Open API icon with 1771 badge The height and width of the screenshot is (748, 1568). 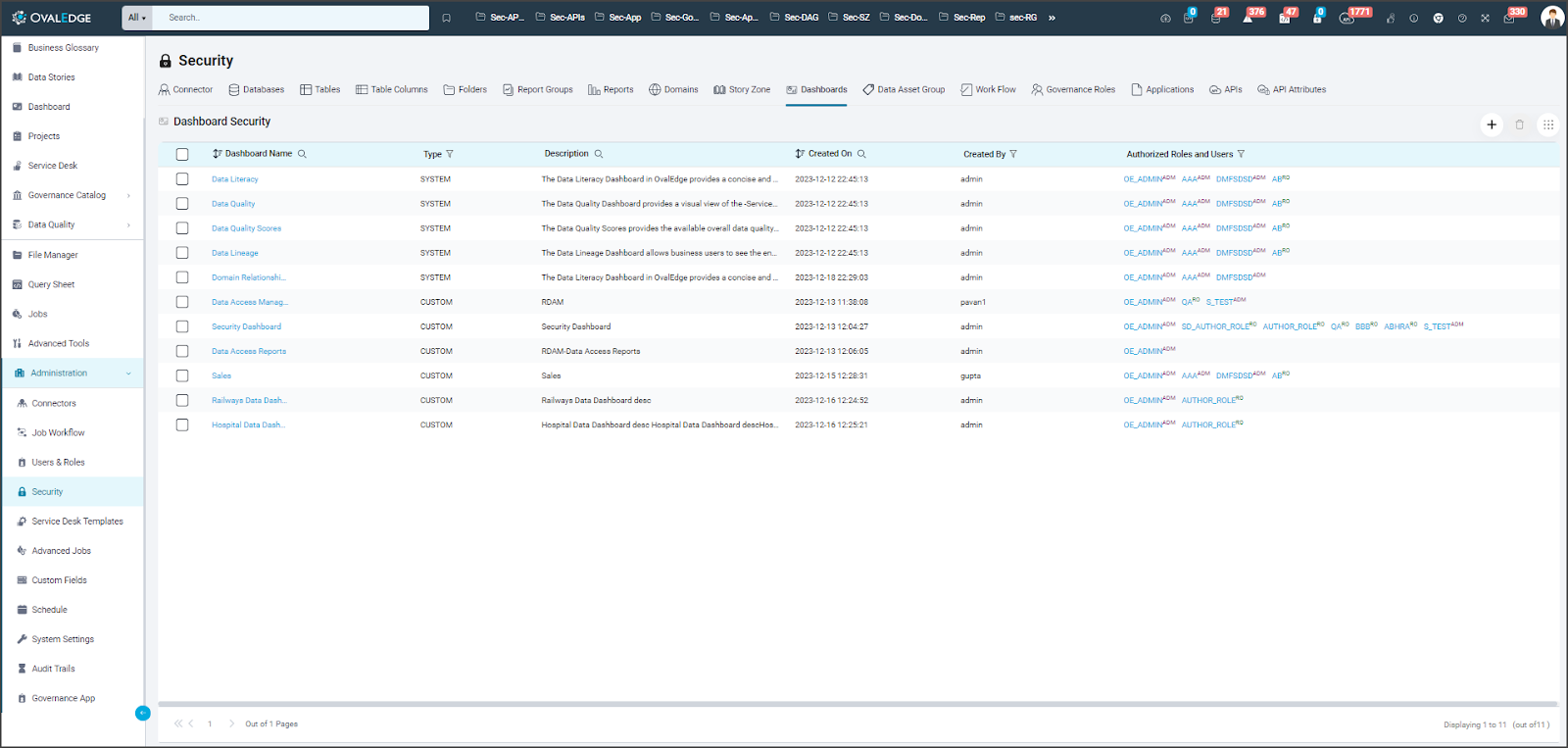pos(1347,18)
